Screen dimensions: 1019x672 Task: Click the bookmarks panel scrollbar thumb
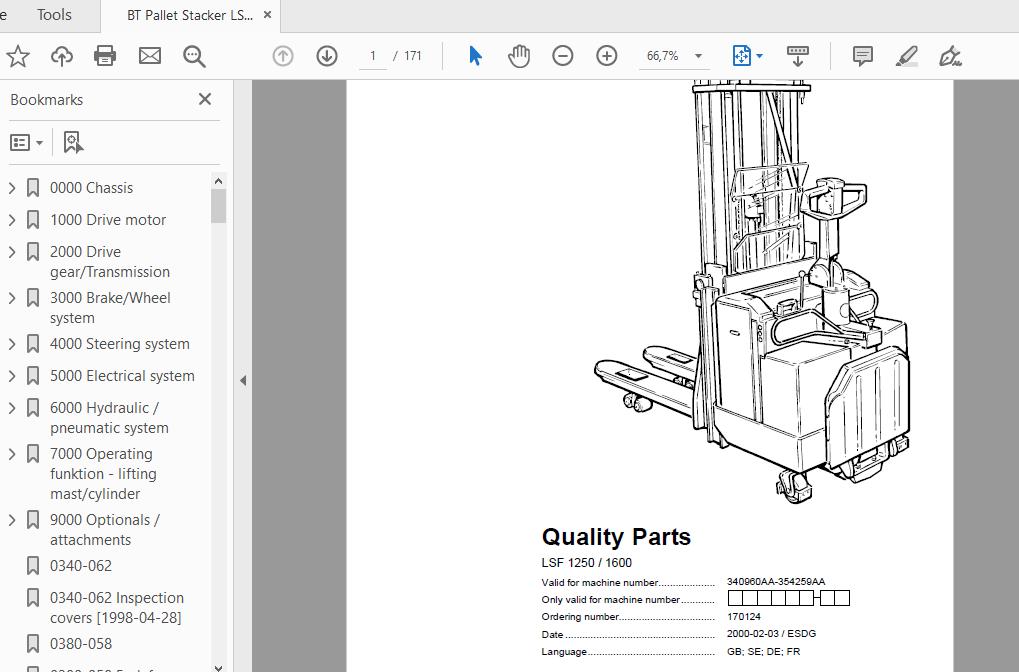click(218, 206)
